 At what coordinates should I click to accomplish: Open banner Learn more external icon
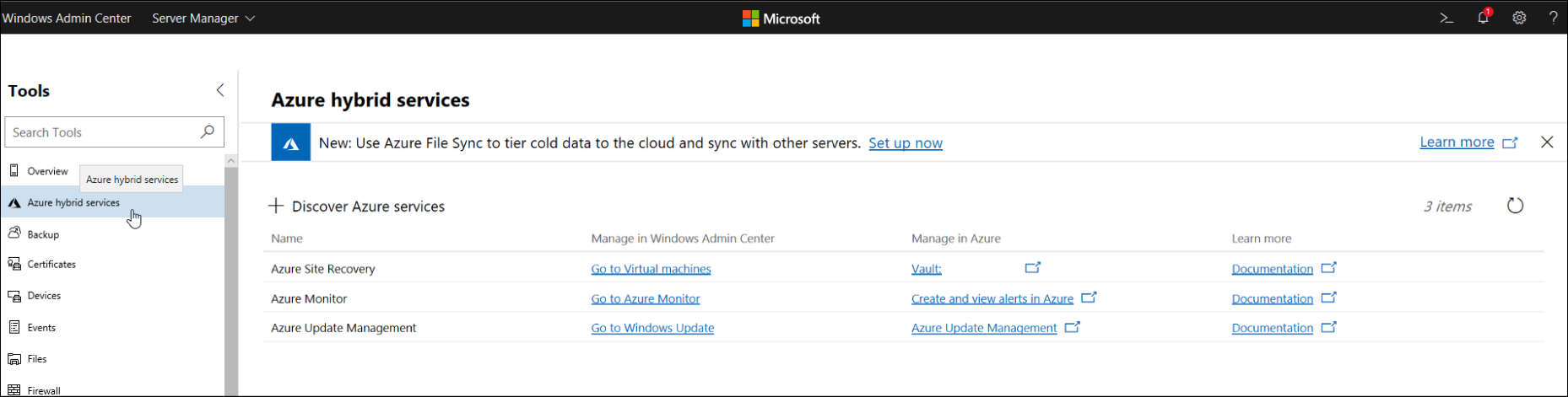point(1510,142)
